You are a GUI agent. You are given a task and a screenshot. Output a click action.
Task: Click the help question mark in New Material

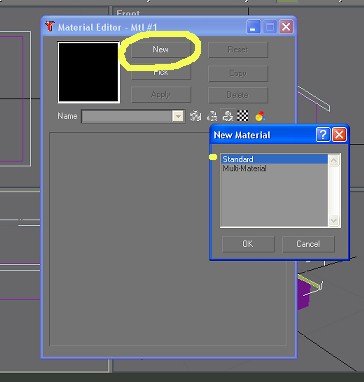coord(323,135)
